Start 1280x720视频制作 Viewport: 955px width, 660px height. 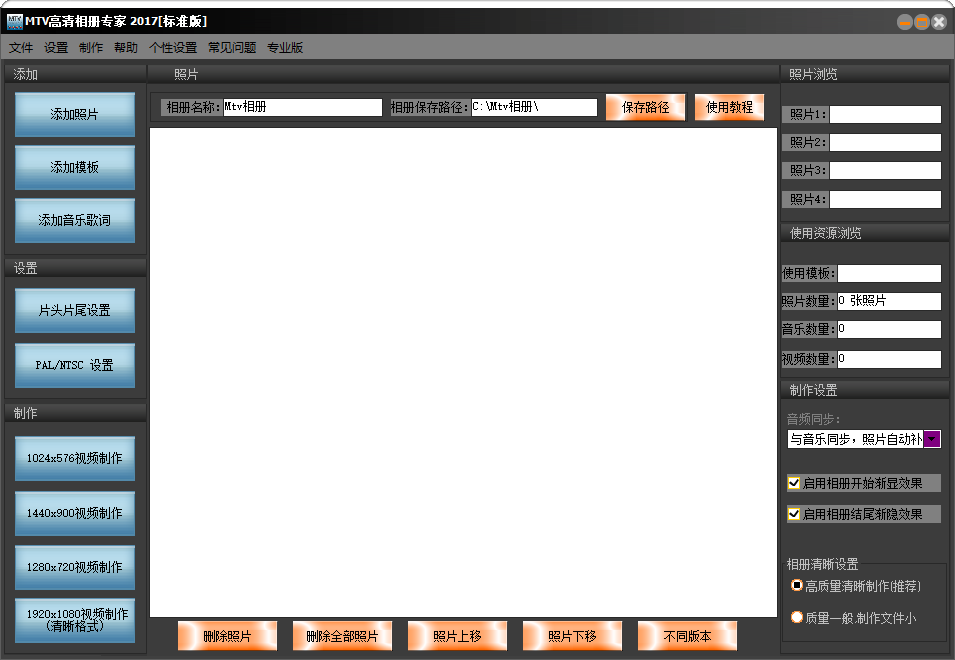pyautogui.click(x=75, y=567)
